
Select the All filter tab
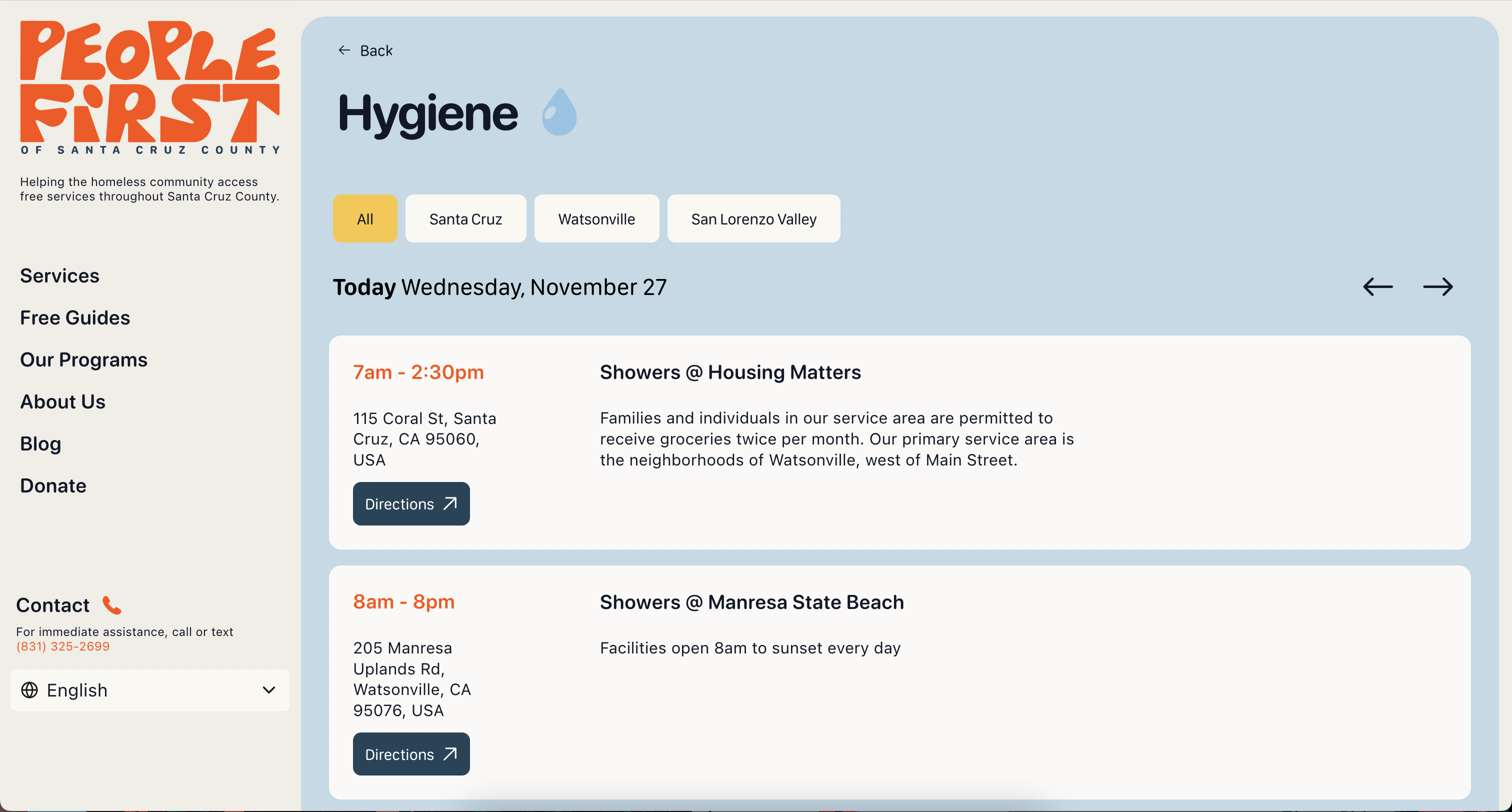tap(364, 218)
